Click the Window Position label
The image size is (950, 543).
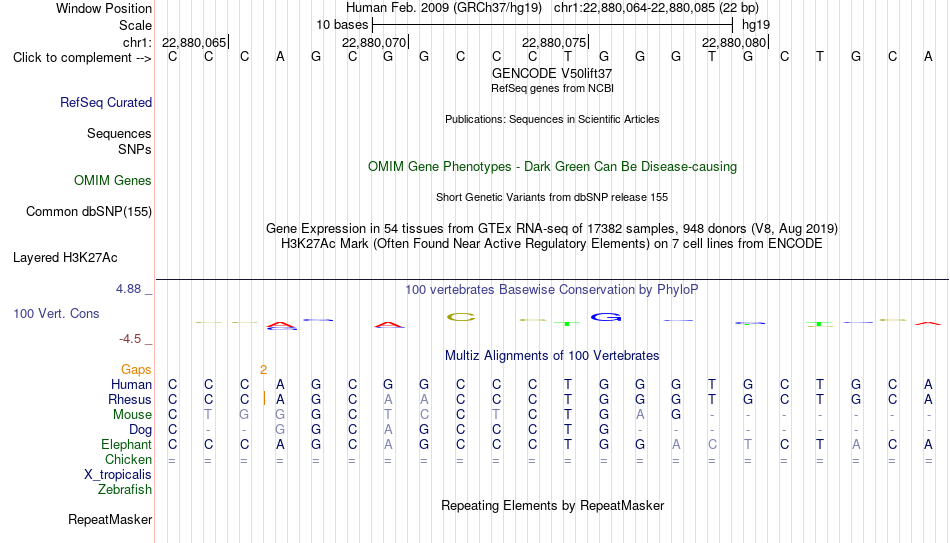point(104,8)
